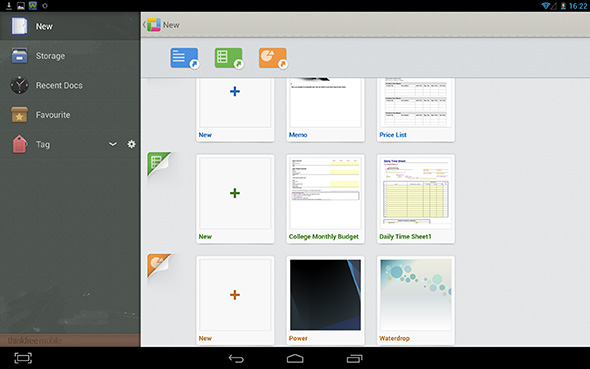
Task: Select New in the sidebar
Action: [70, 26]
